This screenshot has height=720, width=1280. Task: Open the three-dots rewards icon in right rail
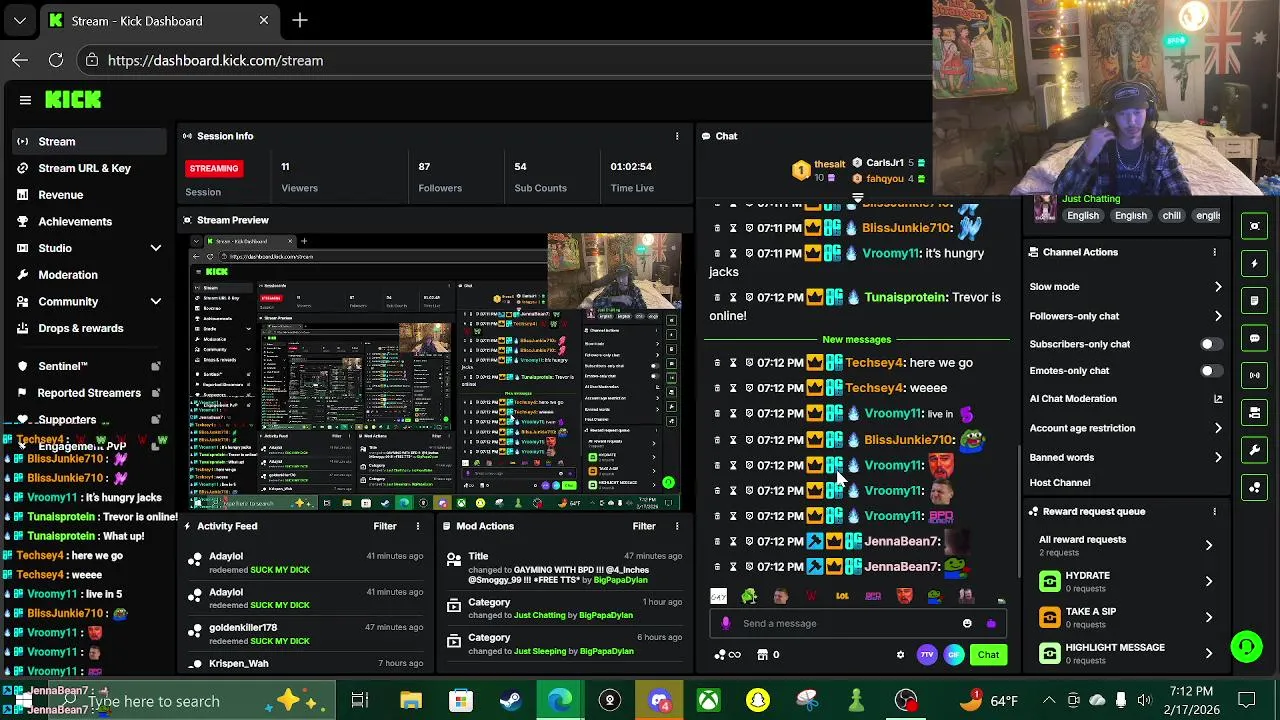pos(1255,488)
